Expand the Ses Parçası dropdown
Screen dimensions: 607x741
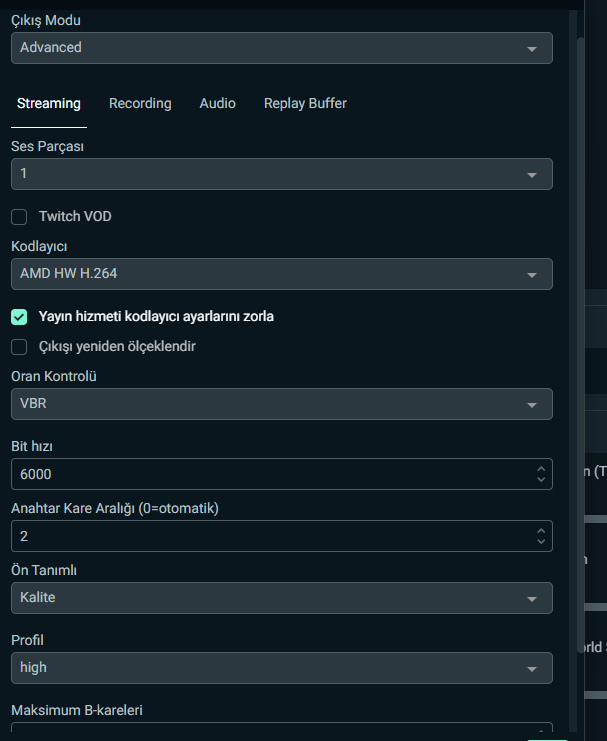tap(281, 174)
